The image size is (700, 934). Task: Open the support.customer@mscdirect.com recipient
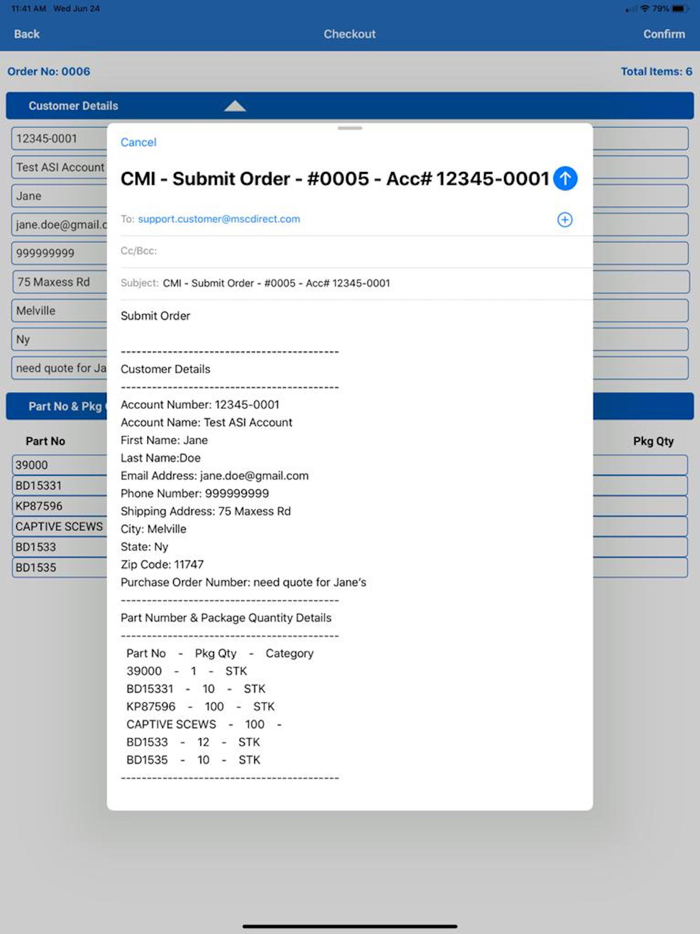point(219,219)
